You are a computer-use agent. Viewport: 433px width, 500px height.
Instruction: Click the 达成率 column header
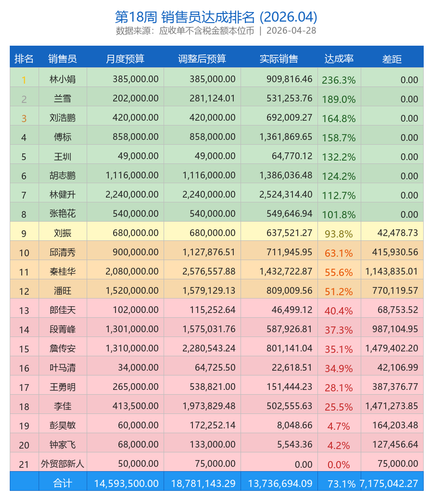coord(339,59)
